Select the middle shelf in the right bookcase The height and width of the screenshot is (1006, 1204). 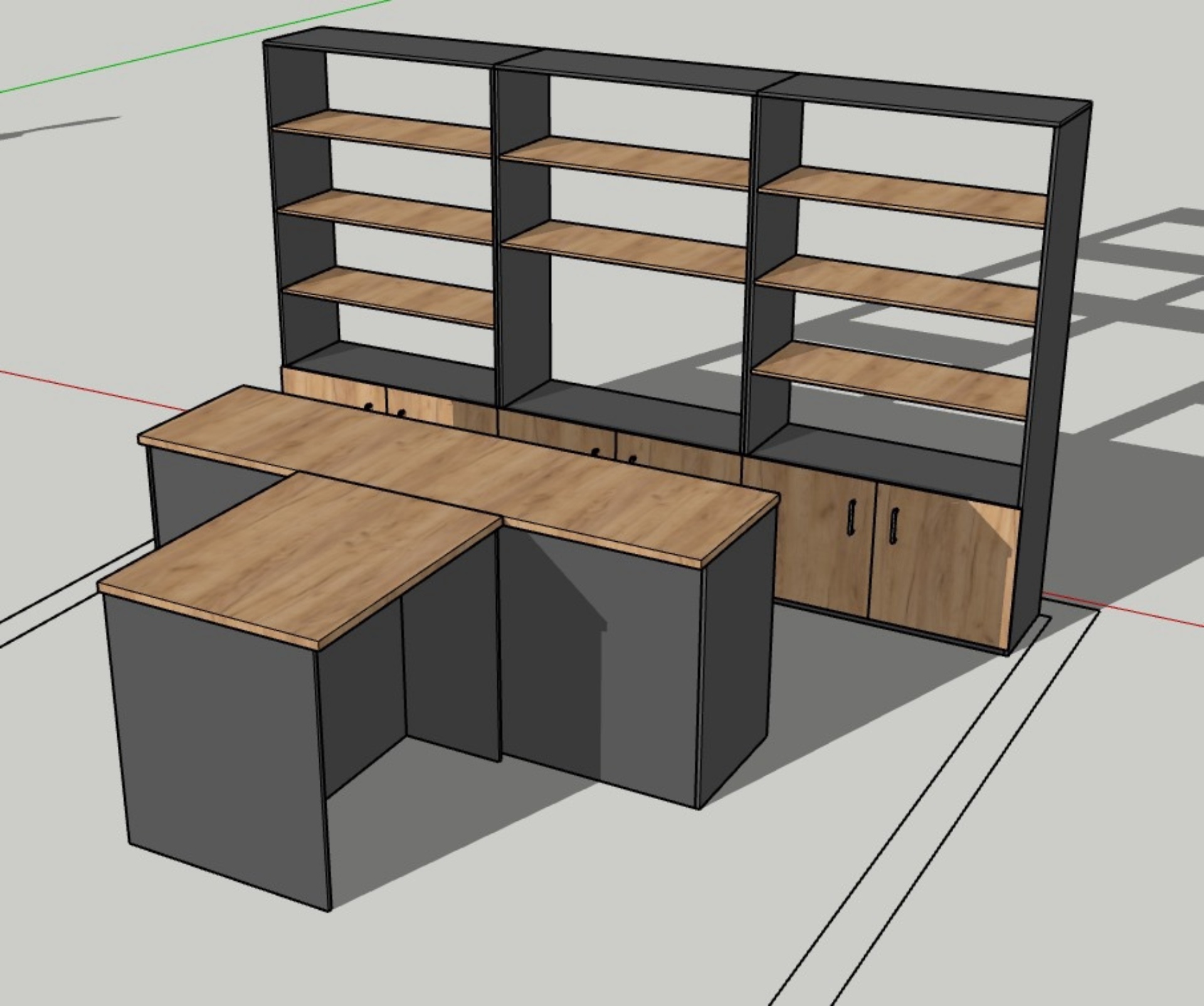[897, 289]
